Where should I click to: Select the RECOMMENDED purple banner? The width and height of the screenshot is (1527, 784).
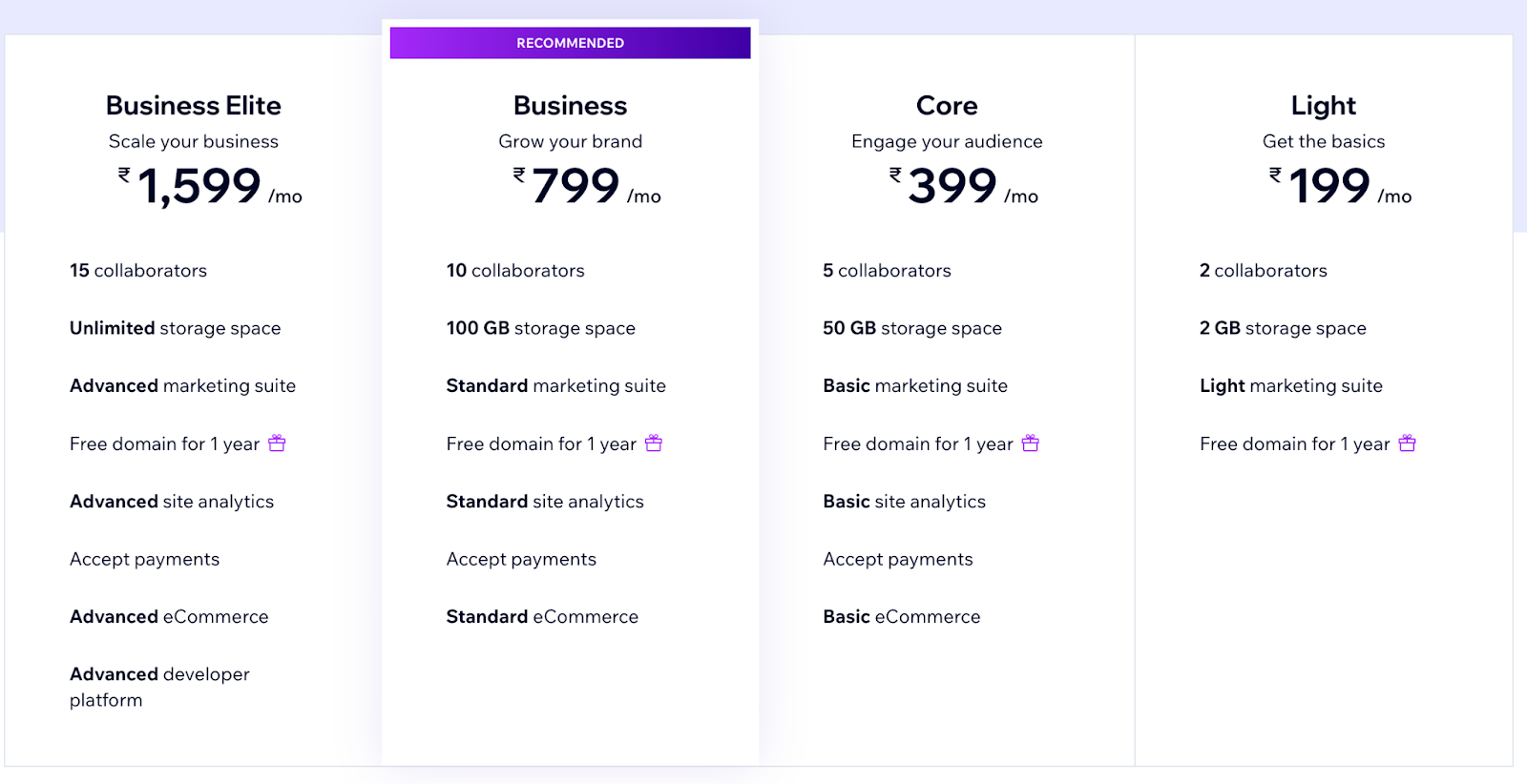pyautogui.click(x=570, y=43)
